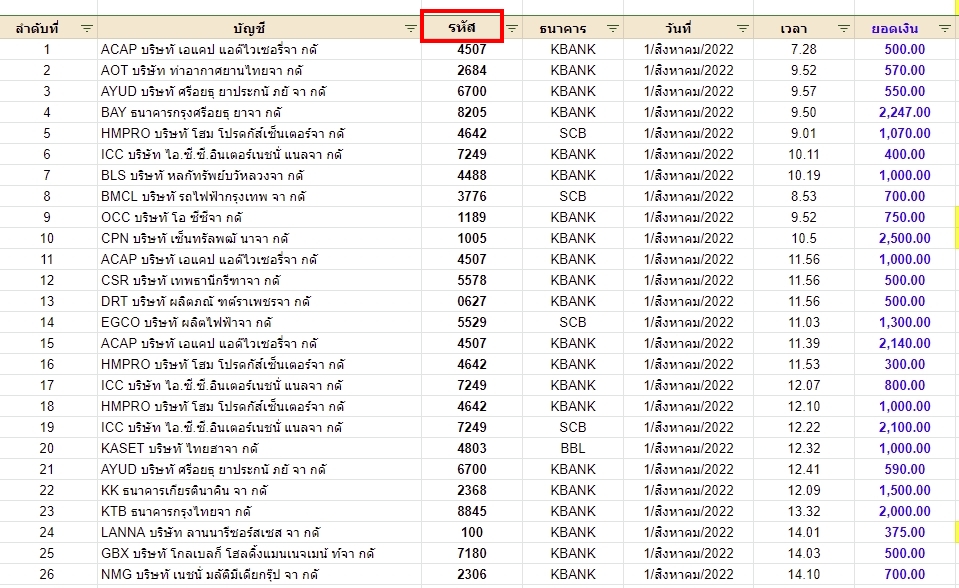Open the filter dropdown for เวลา column
This screenshot has width=959, height=588.
[x=844, y=28]
